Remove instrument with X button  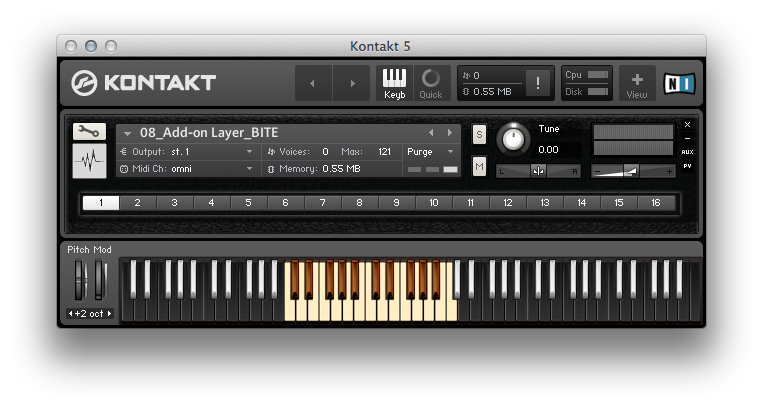click(688, 125)
